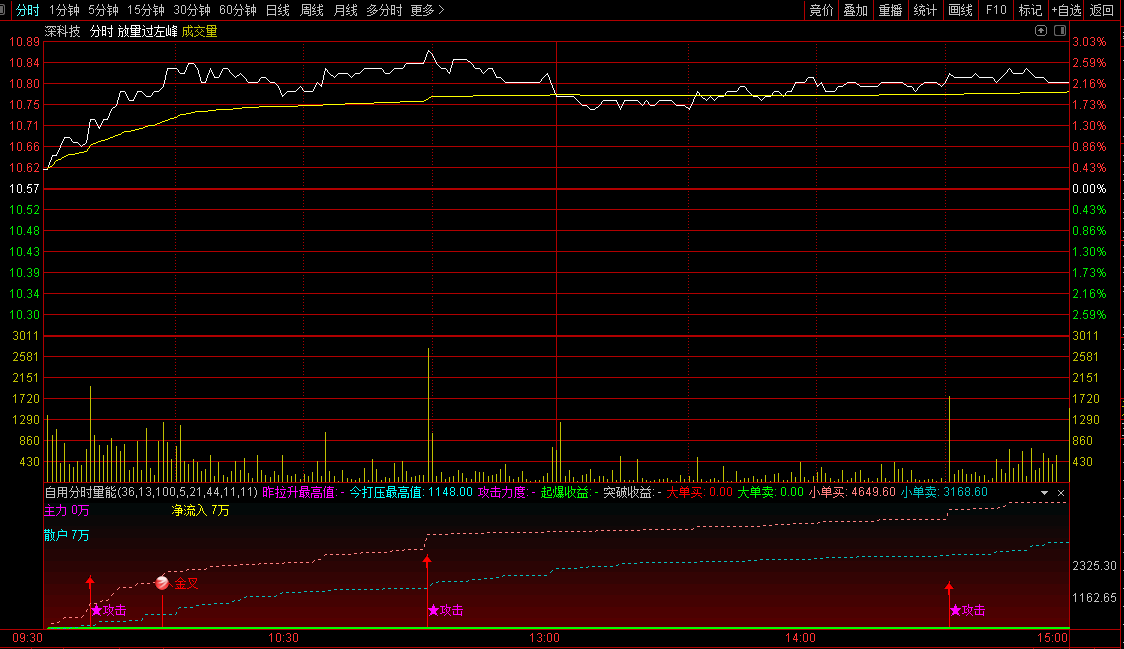Click the small square icon left of 分时 tab
This screenshot has height=649, width=1124.
pos(3,10)
